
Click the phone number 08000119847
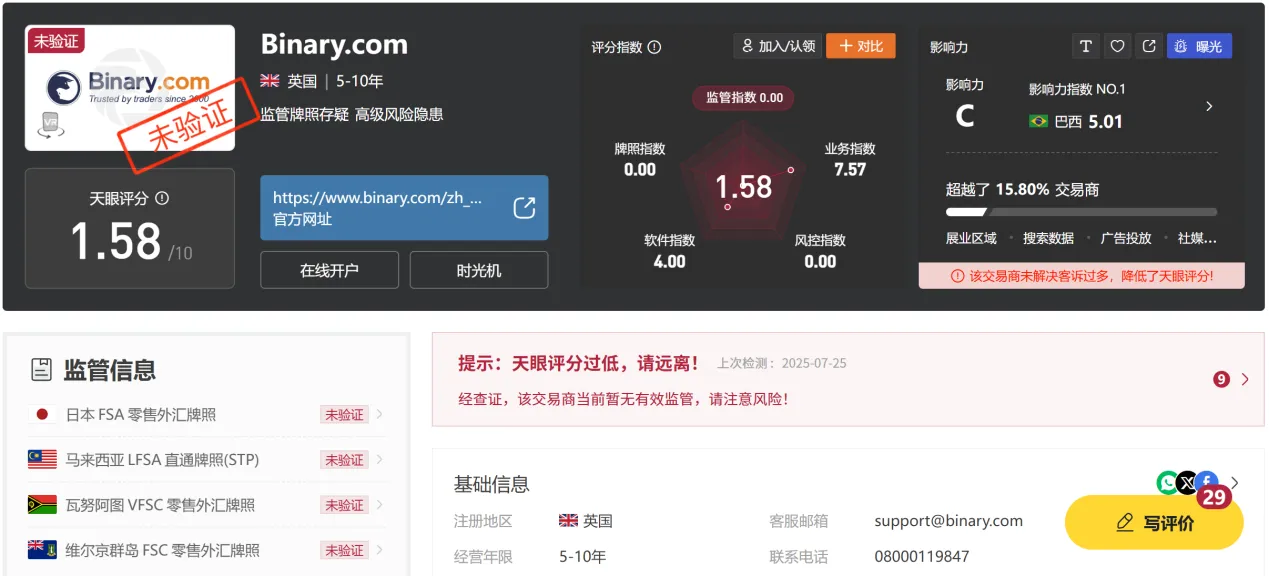(921, 556)
